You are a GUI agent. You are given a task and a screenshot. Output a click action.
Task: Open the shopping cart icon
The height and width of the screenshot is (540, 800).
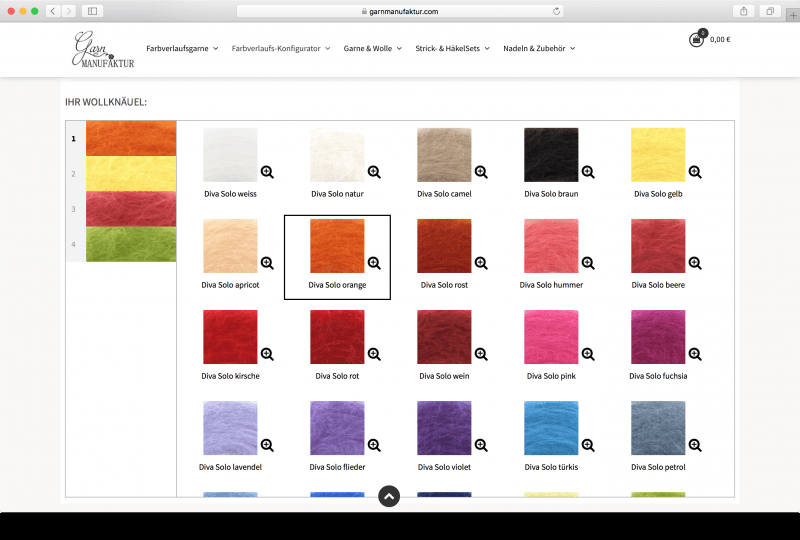(696, 39)
